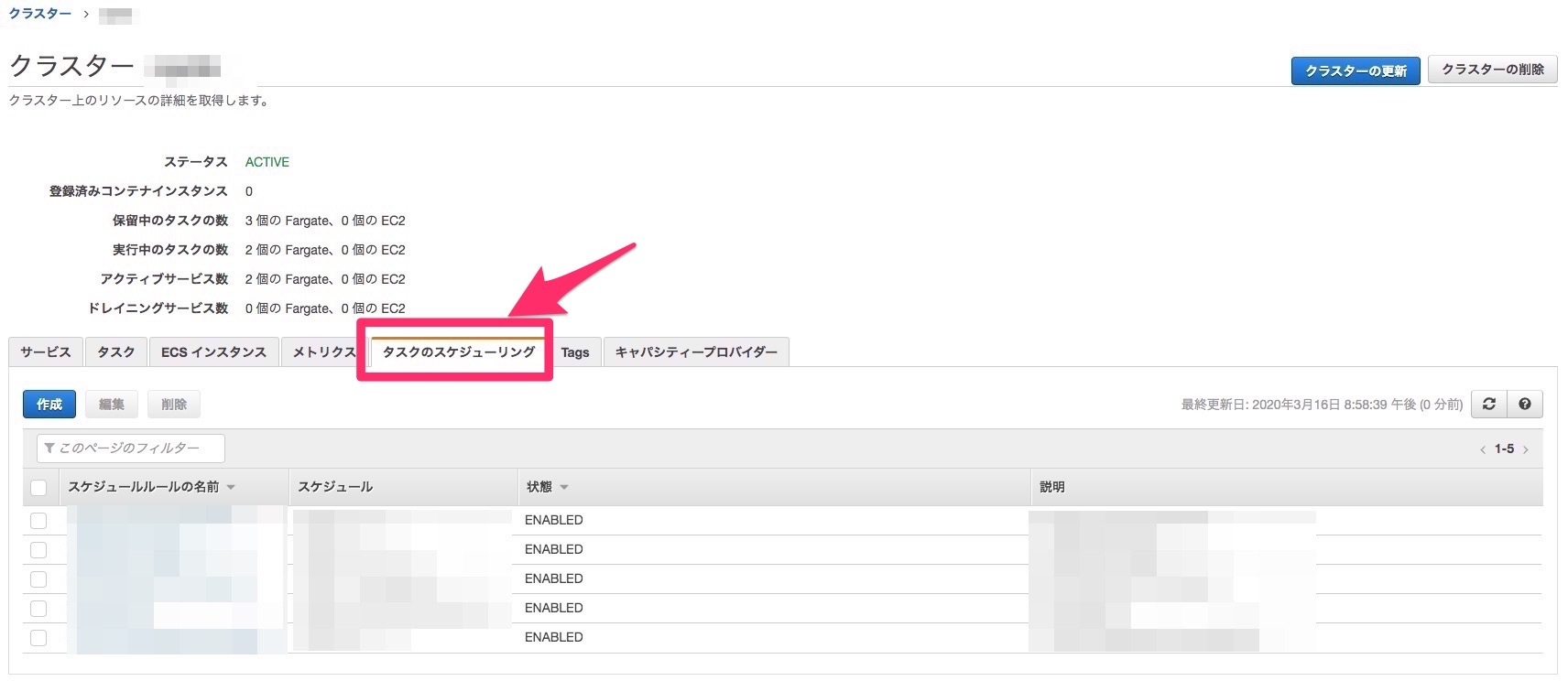Select the キャパシティープロバイダー tab
This screenshot has height=681, width=1568.
point(696,352)
